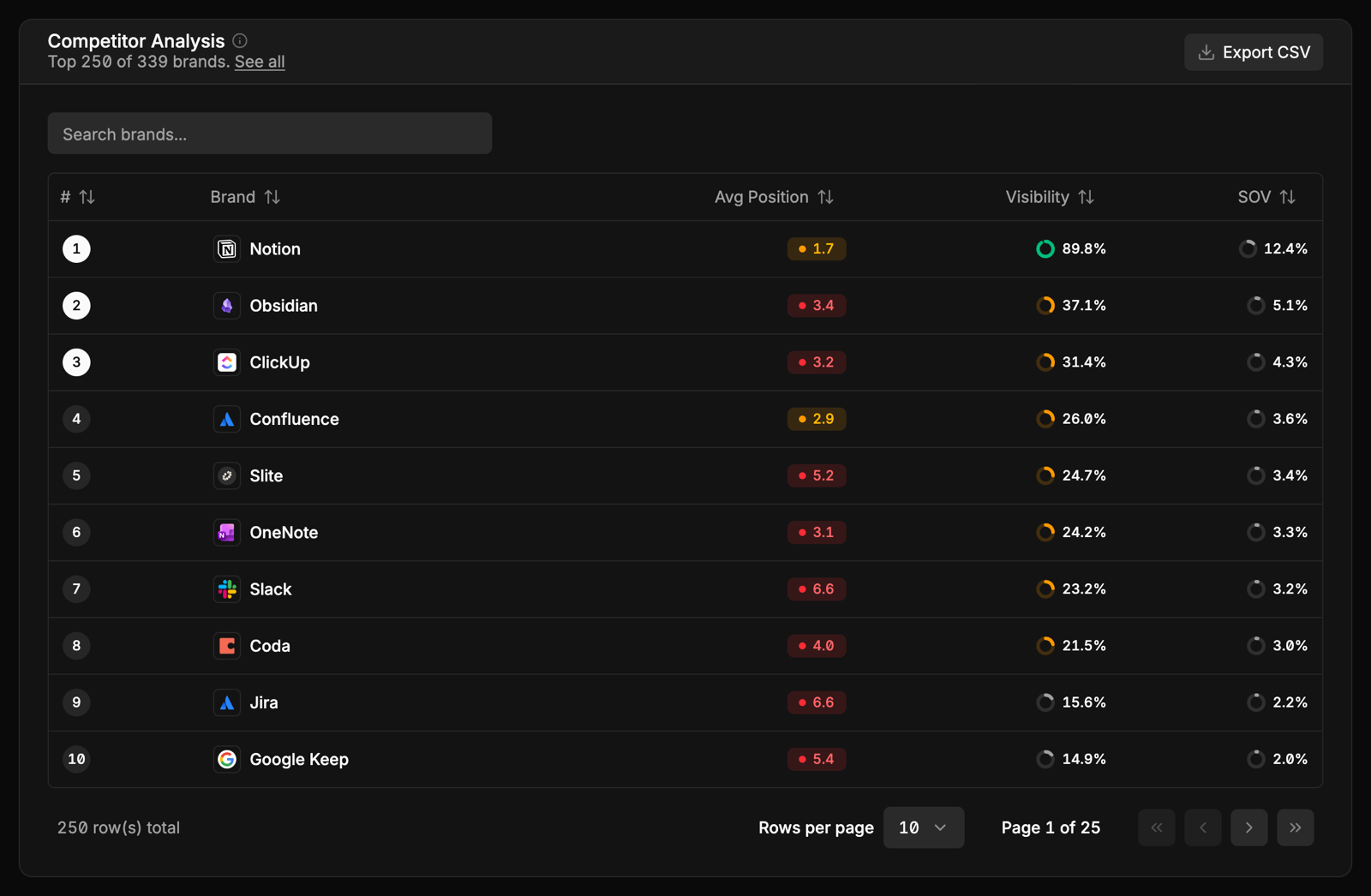Sort the table by Avg Position

click(825, 197)
